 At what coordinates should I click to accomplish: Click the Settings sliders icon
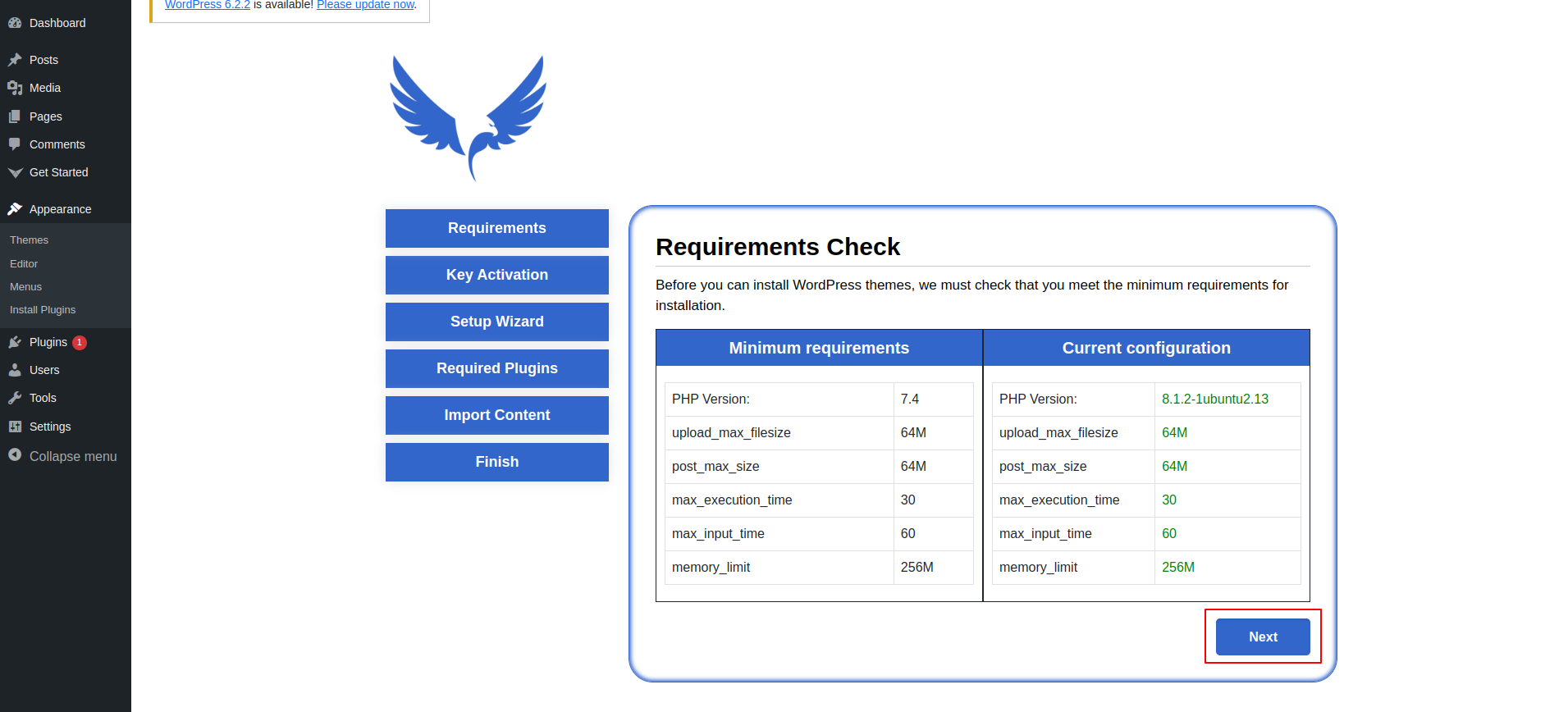15,427
